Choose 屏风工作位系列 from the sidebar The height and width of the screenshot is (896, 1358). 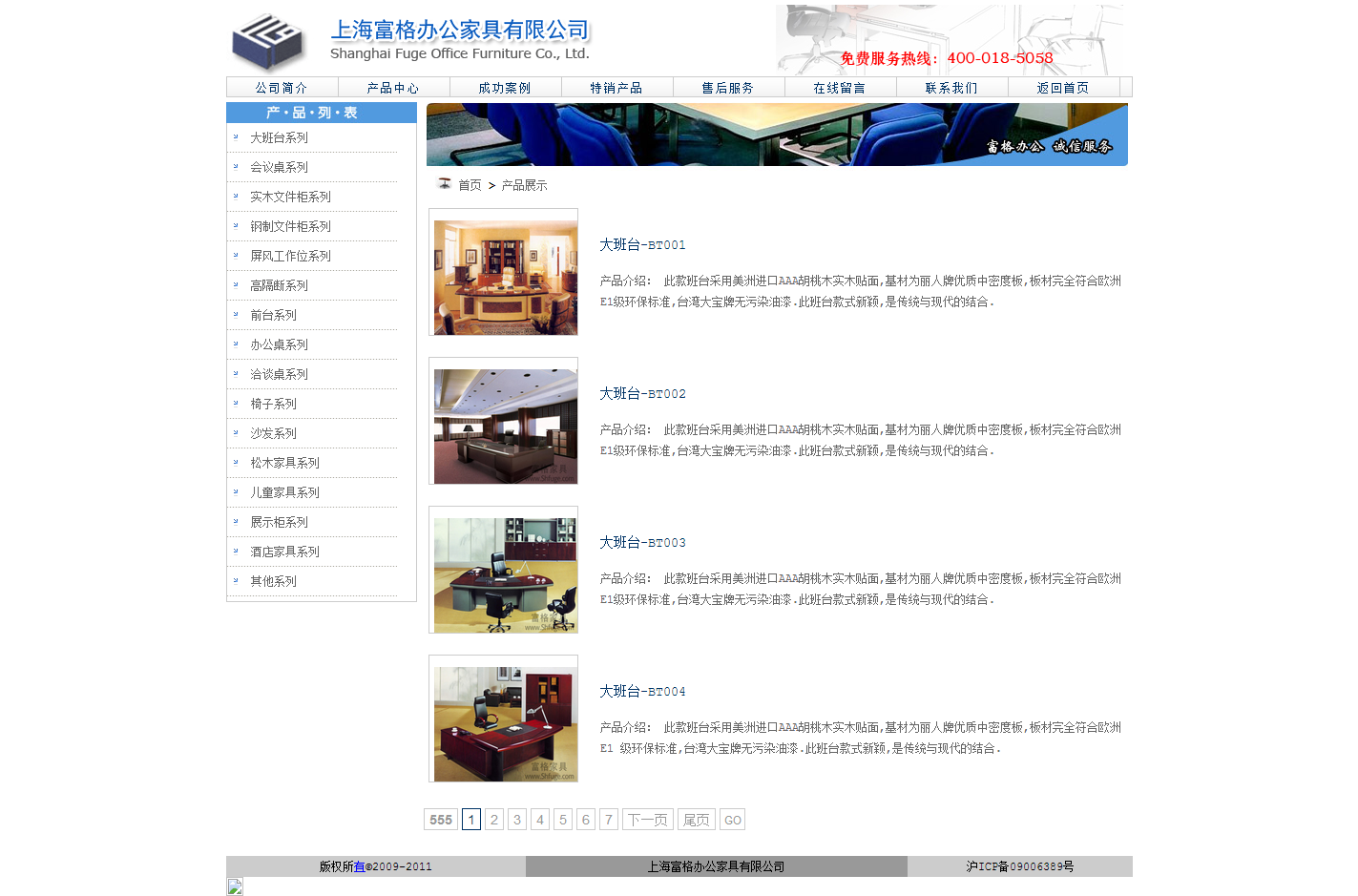coord(290,256)
